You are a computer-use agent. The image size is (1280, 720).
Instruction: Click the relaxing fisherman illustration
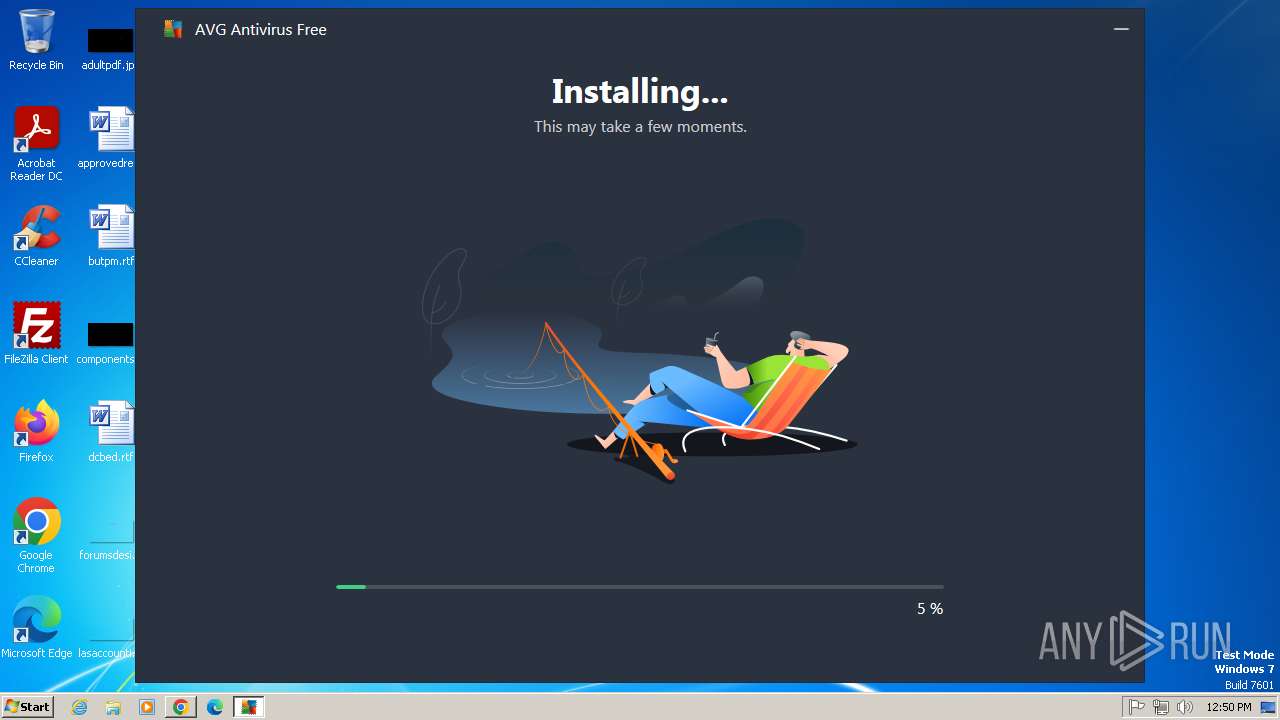pos(640,352)
